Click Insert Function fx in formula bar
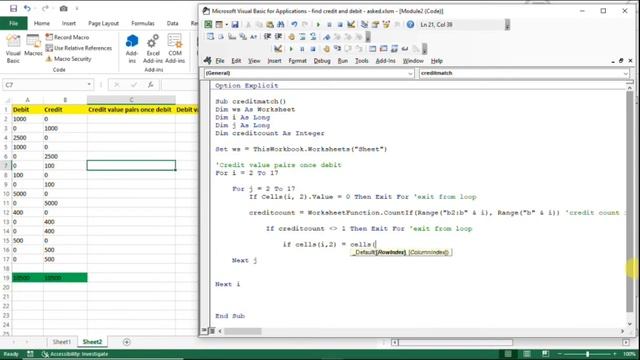640x360 pixels. (x=151, y=84)
